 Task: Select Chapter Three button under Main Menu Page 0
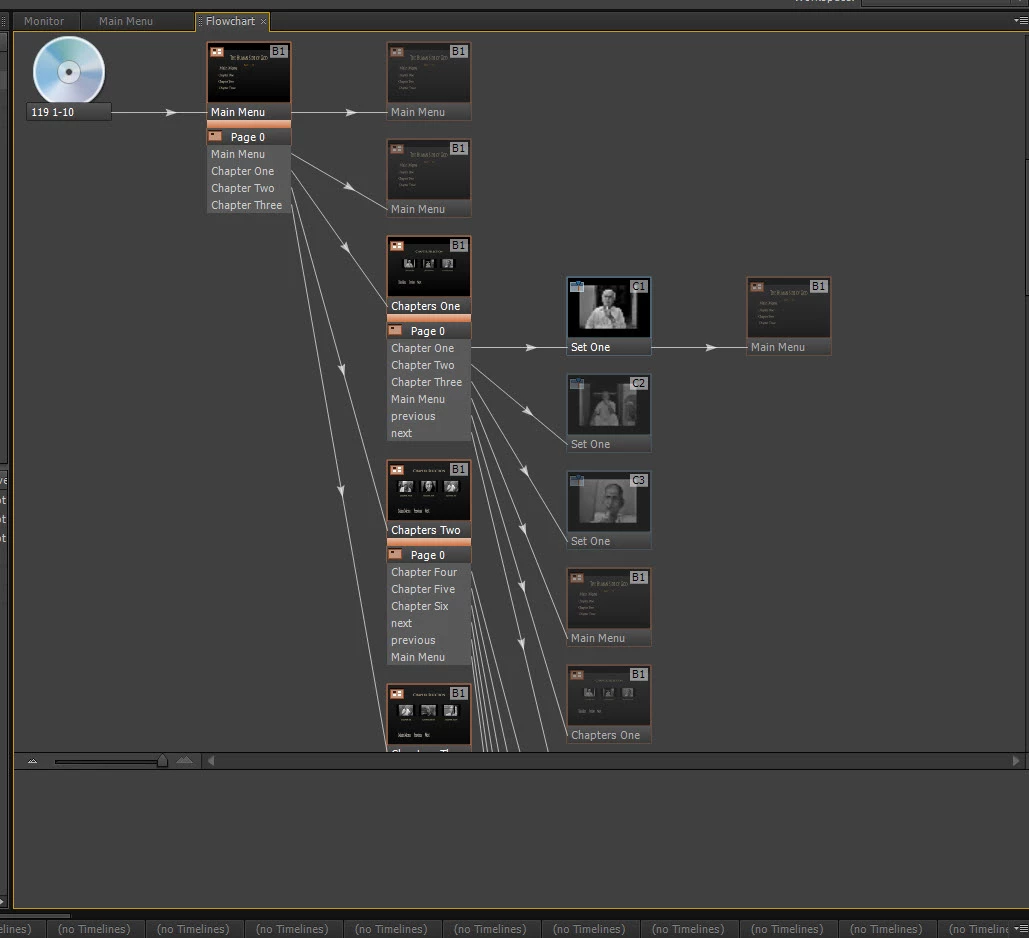coord(249,205)
